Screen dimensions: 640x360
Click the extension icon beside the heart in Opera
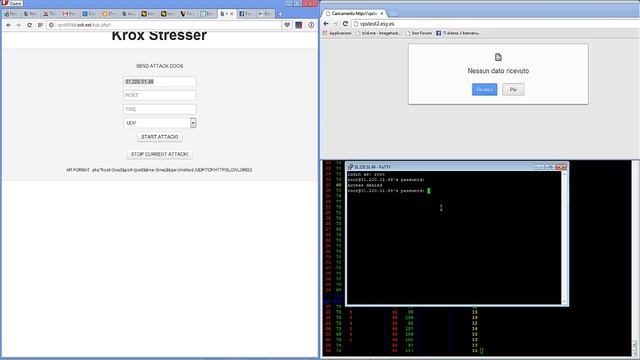pyautogui.click(x=299, y=25)
